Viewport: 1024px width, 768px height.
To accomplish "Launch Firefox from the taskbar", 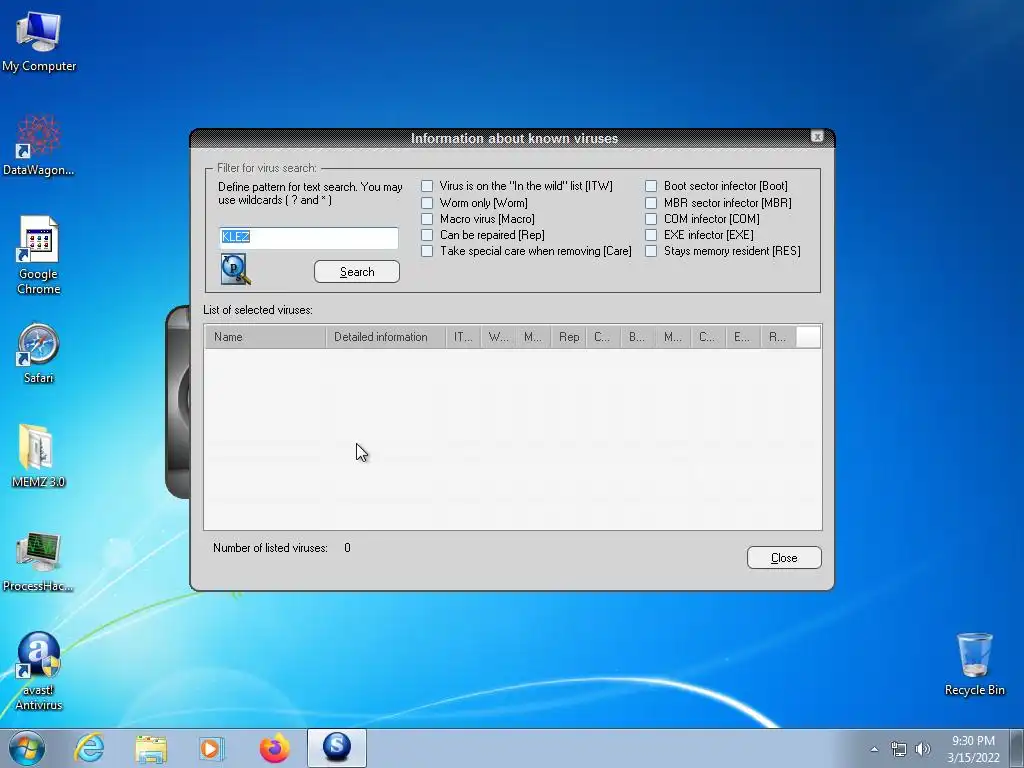I will click(x=274, y=748).
